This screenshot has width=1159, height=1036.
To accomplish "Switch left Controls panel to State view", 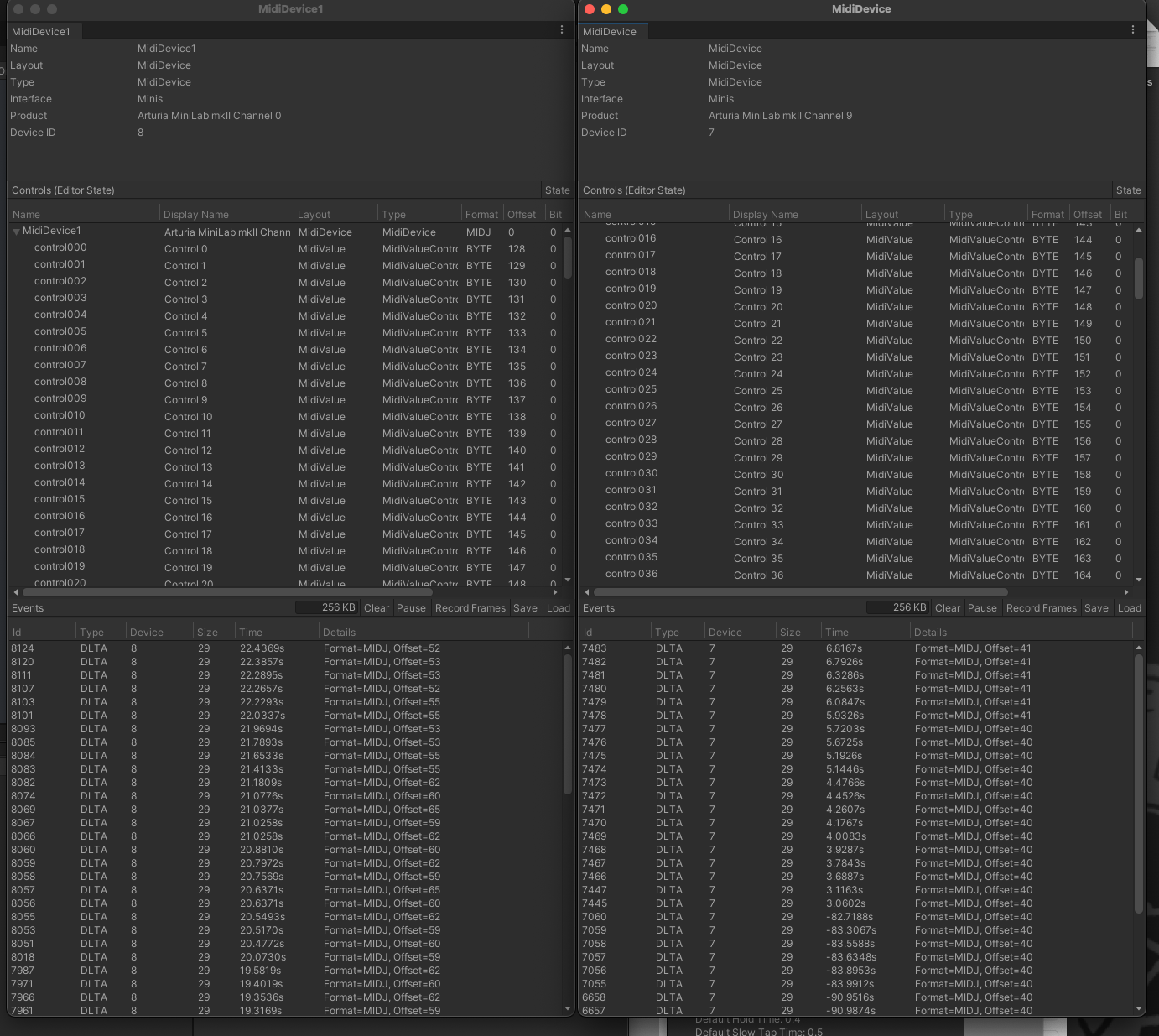I will tap(556, 190).
